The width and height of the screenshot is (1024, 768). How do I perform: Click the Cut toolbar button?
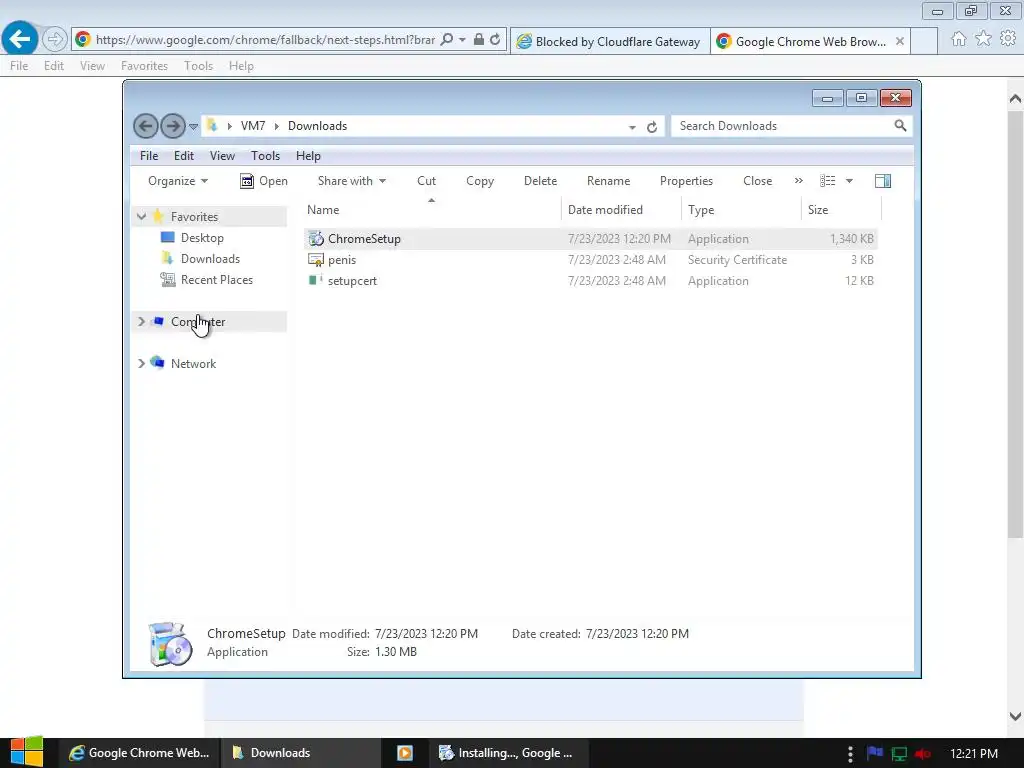click(x=426, y=181)
